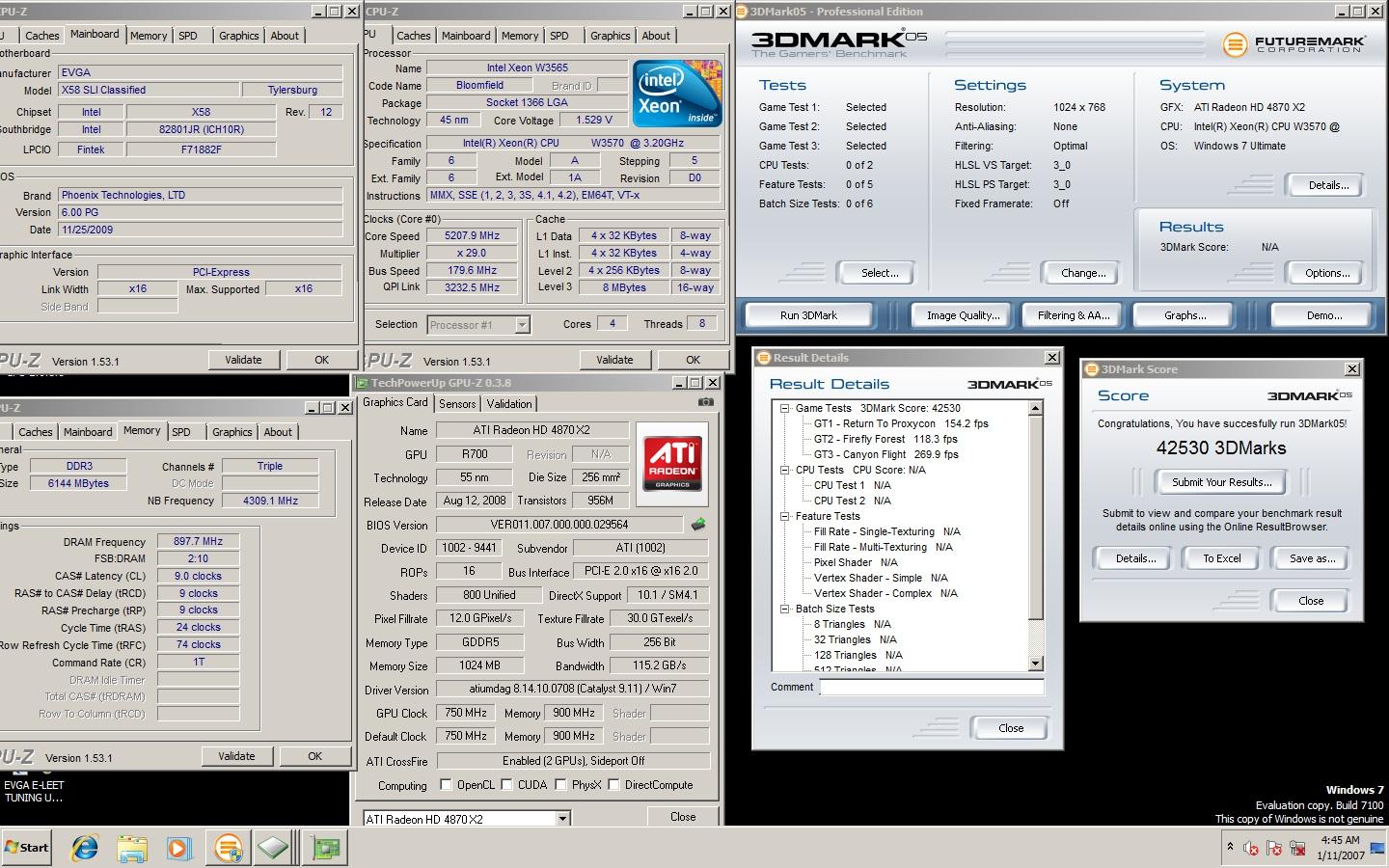The height and width of the screenshot is (868, 1389).
Task: Switch to the 3DMark05 taskbar item
Action: (x=228, y=848)
